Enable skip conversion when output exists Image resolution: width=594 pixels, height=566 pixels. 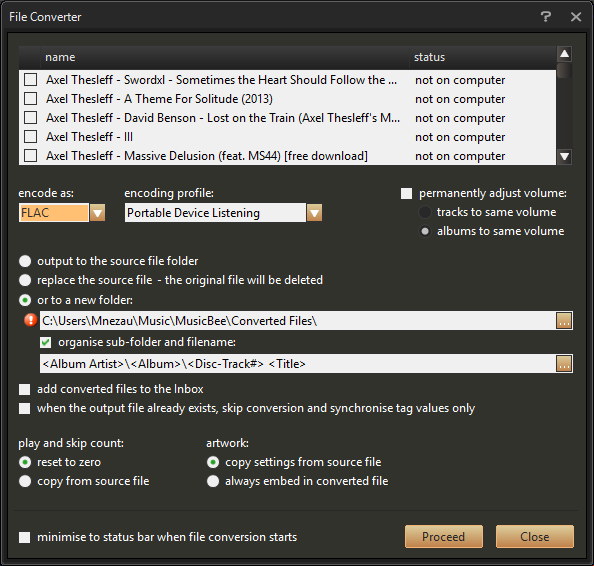click(25, 408)
